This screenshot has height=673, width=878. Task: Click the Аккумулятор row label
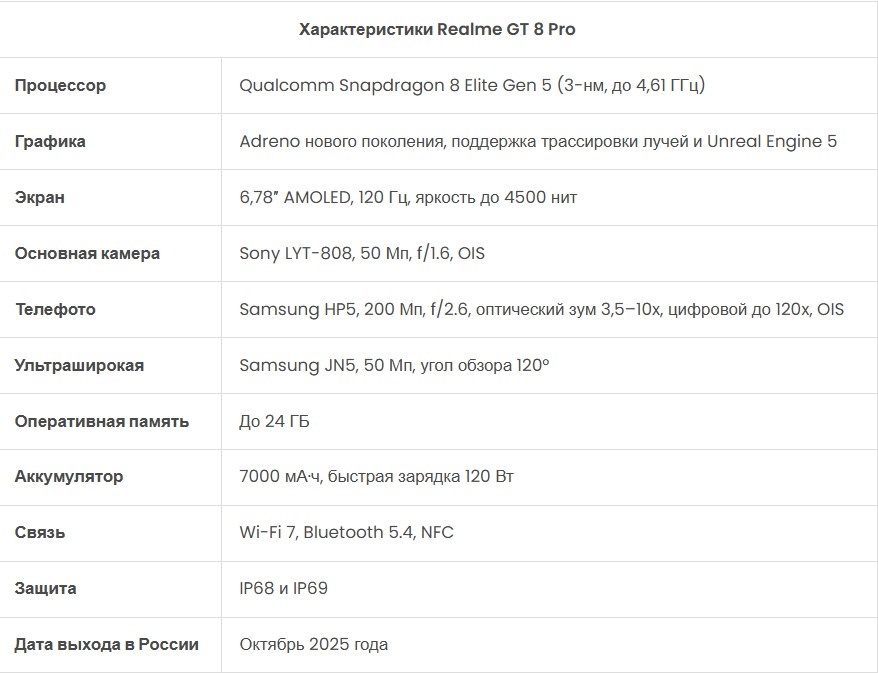pyautogui.click(x=69, y=476)
